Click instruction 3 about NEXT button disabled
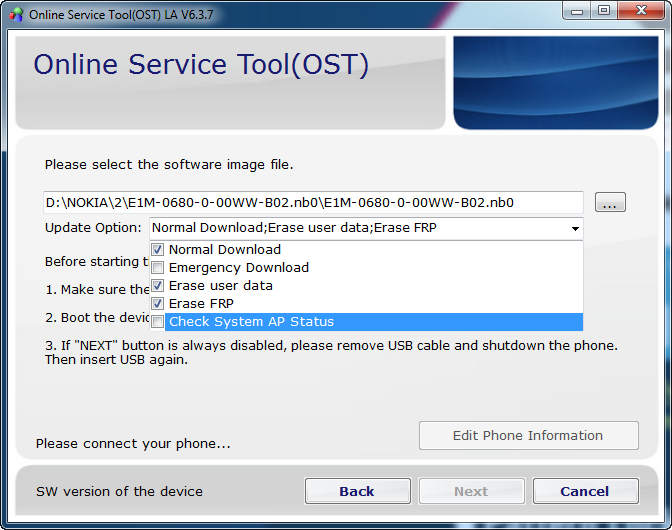 [331, 352]
